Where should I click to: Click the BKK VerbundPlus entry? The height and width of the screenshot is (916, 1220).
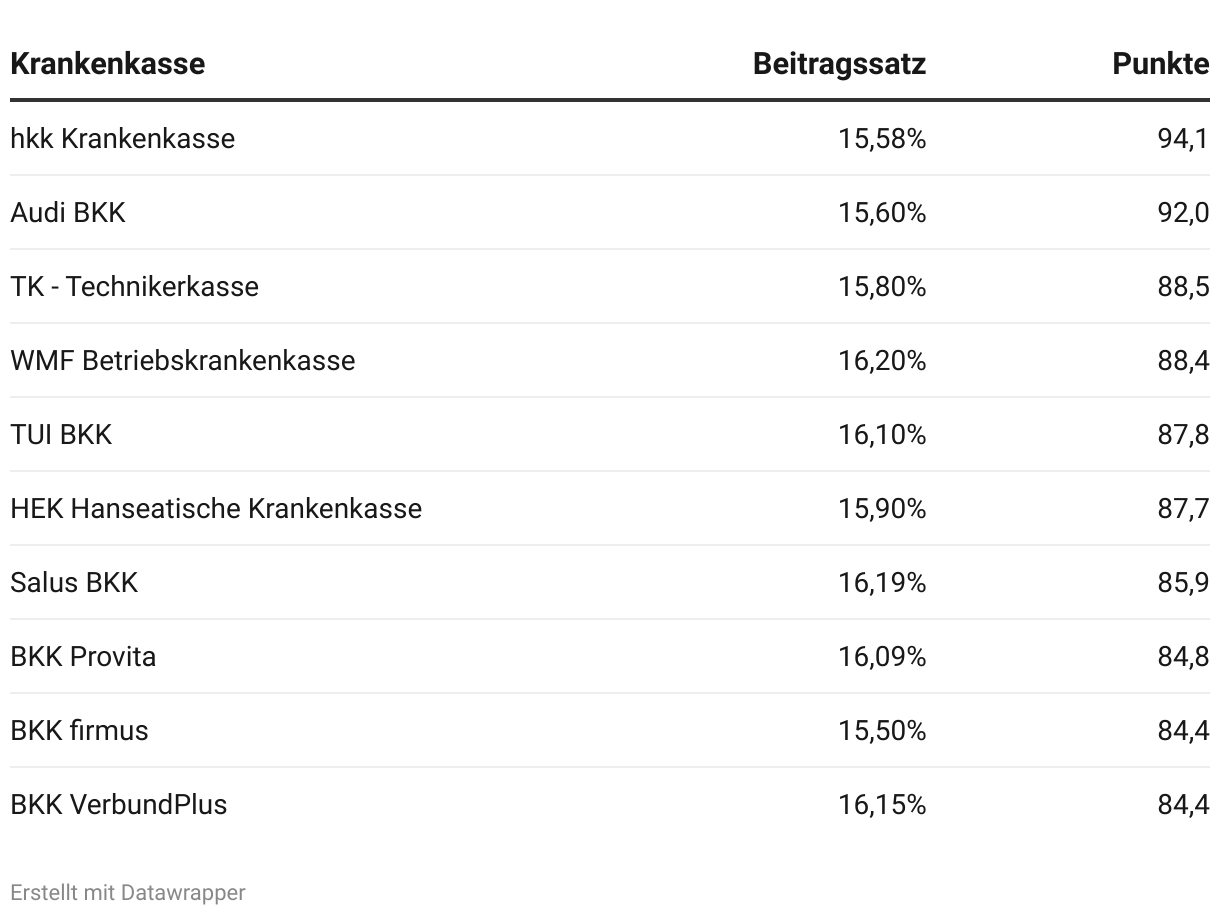coord(118,804)
